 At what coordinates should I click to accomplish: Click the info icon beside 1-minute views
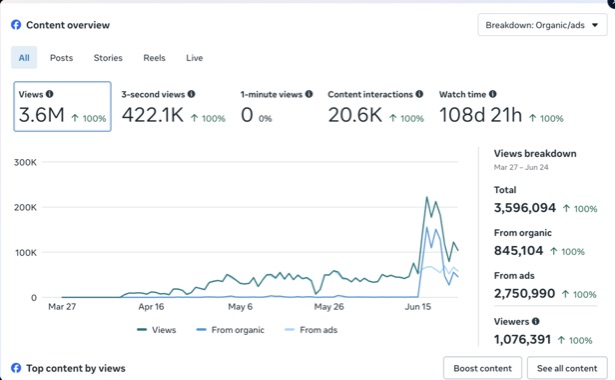309,94
